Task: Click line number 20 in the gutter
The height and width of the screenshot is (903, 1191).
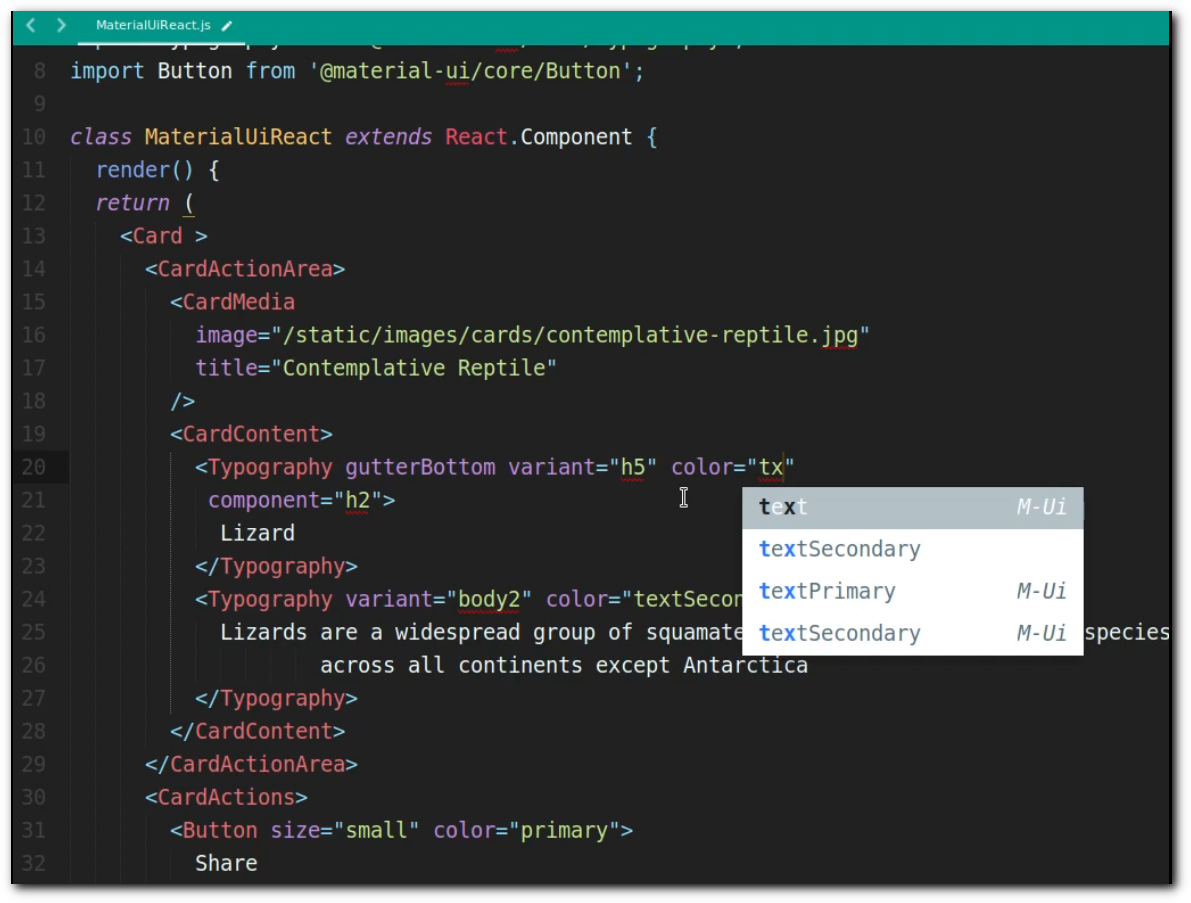Action: click(x=34, y=467)
